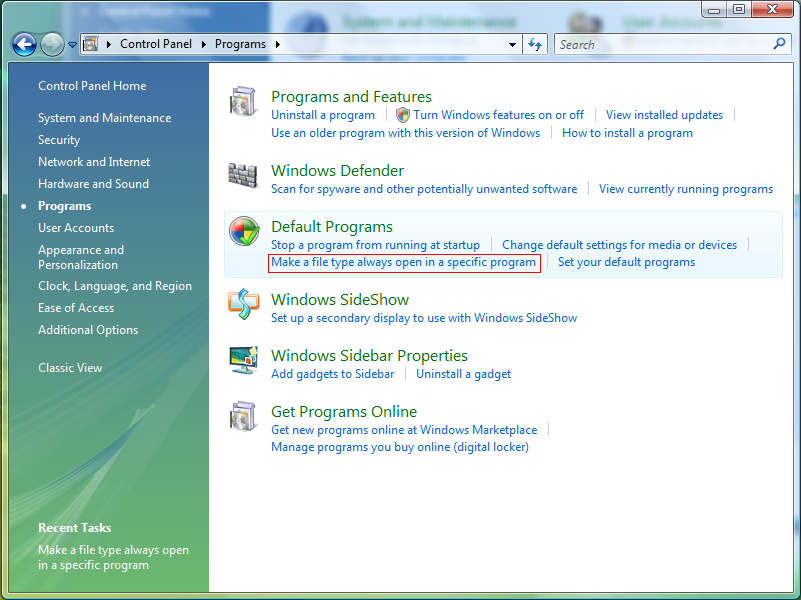This screenshot has height=600, width=801.
Task: Click the Default Programs icon
Action: point(244,231)
